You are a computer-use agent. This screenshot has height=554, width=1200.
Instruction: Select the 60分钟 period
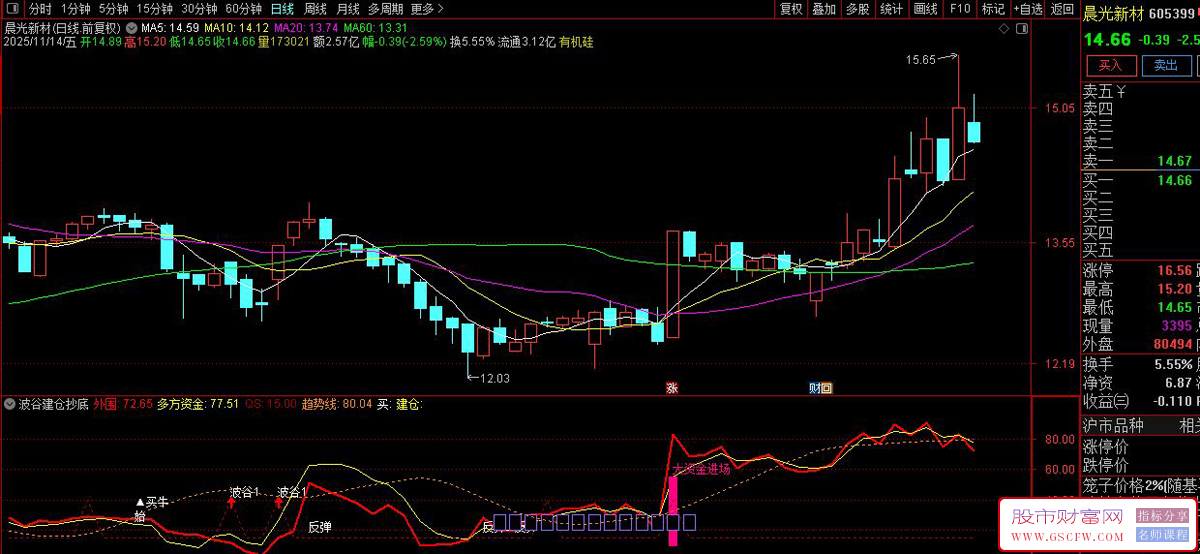243,9
